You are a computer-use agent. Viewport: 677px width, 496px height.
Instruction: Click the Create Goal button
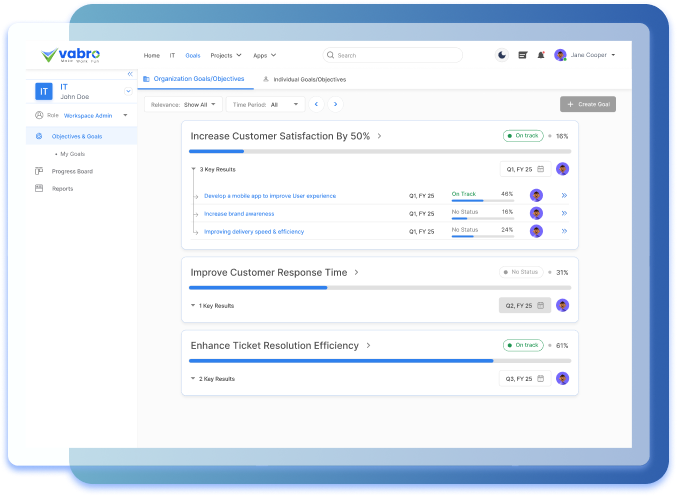tap(588, 104)
